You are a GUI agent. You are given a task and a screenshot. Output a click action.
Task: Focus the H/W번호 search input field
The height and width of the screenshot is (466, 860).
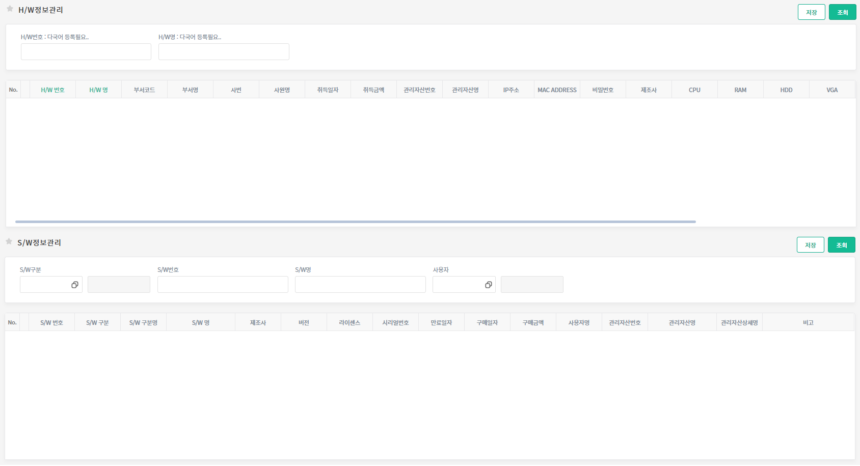(86, 52)
